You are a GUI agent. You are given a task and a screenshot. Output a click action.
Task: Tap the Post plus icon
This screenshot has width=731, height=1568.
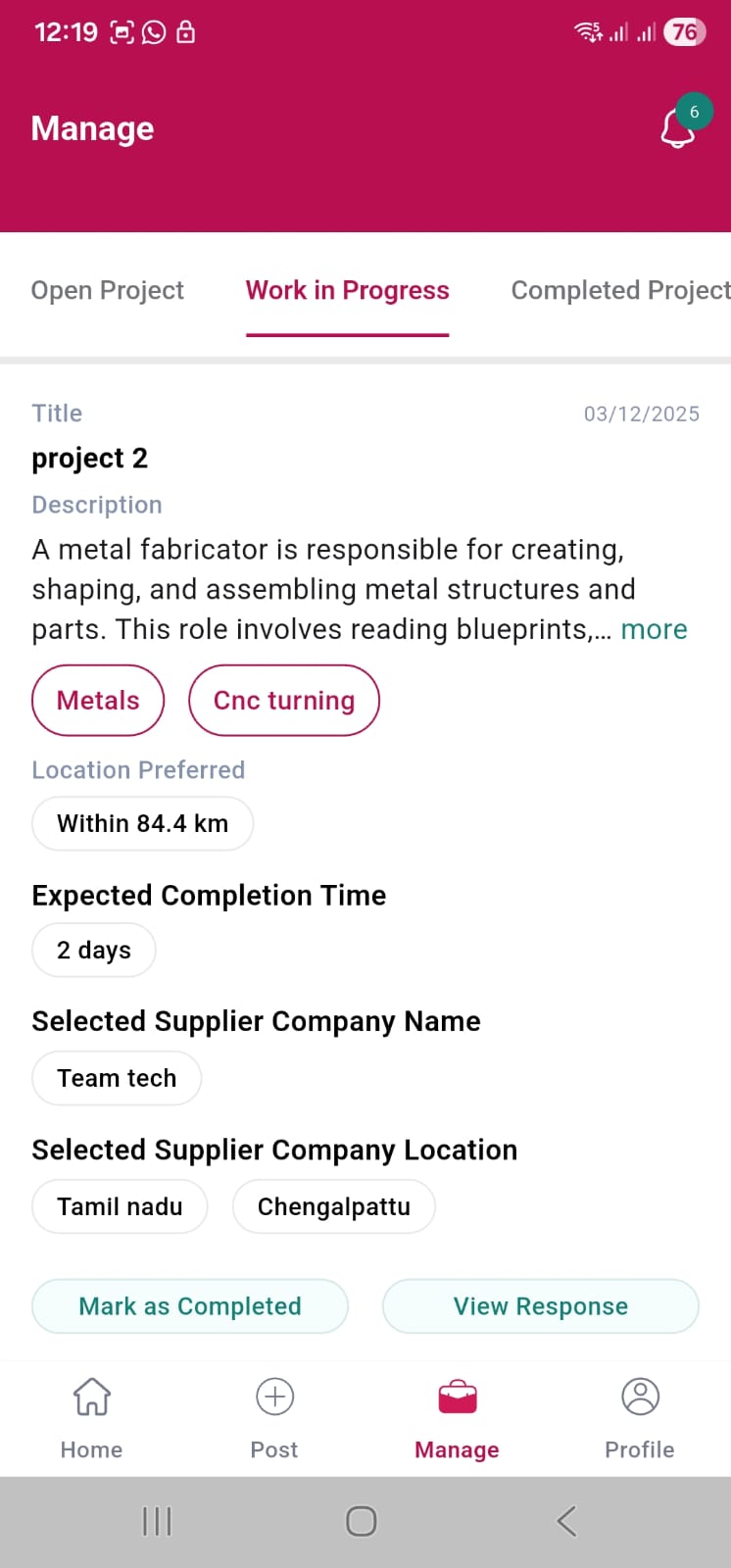(274, 1396)
